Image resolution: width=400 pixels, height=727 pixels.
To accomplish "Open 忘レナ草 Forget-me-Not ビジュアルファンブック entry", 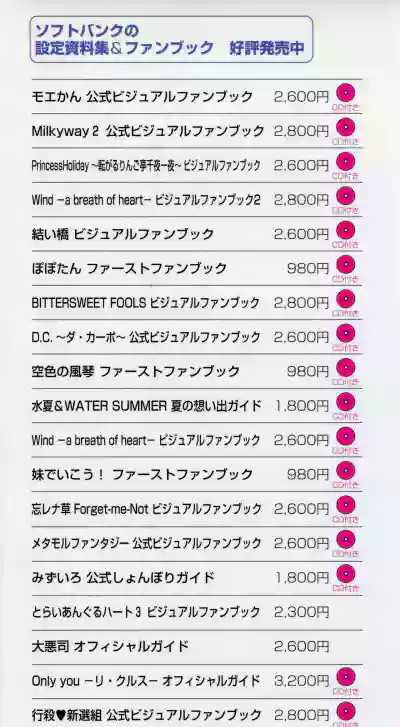I will click(x=146, y=509).
